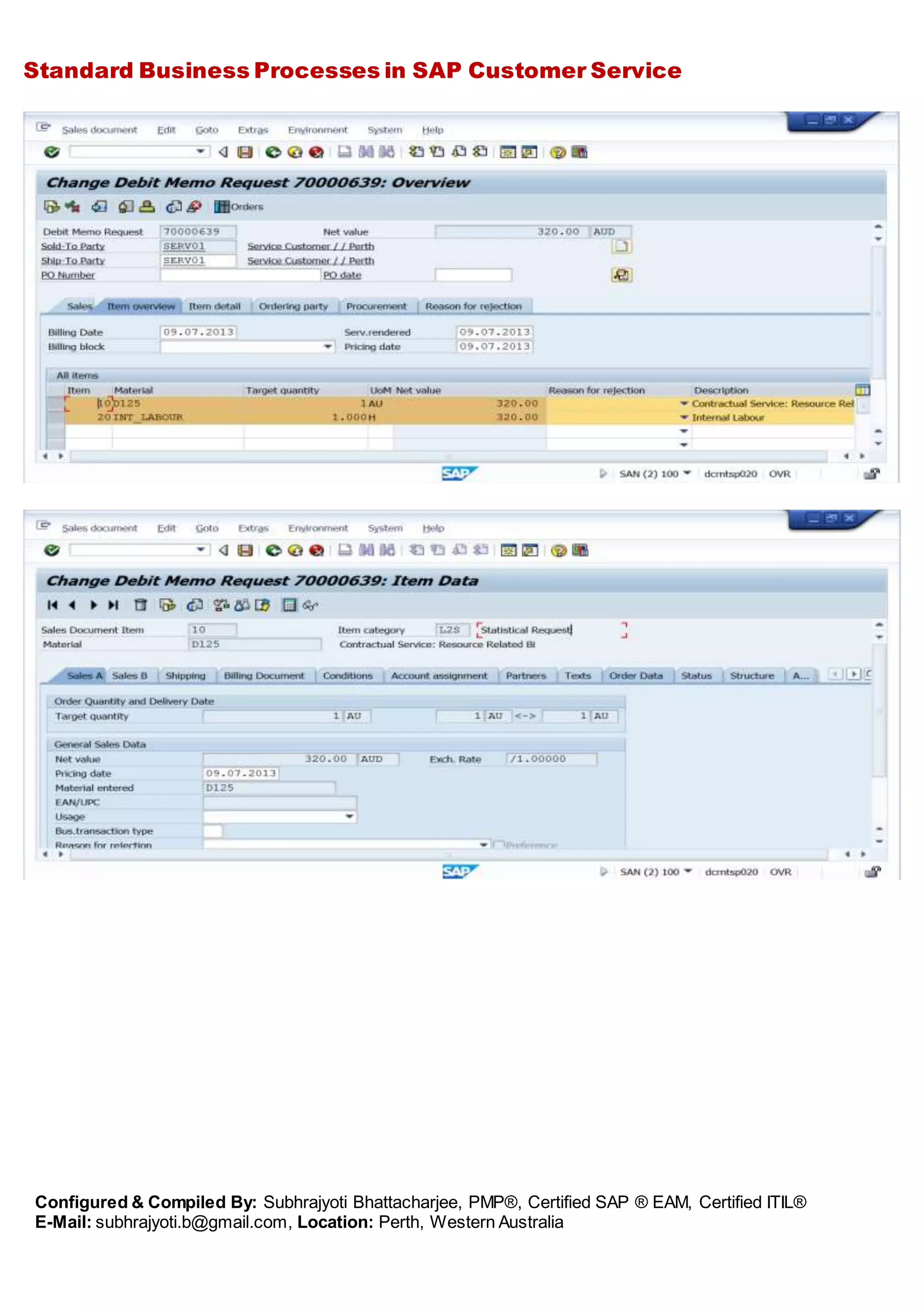Click First item icon in Item Data toolbar
The width and height of the screenshot is (924, 1307).
[52, 605]
